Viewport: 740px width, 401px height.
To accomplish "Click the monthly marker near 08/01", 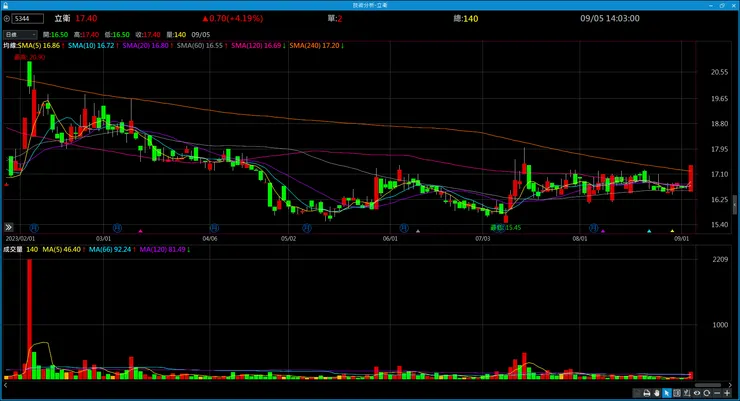I will 594,228.
